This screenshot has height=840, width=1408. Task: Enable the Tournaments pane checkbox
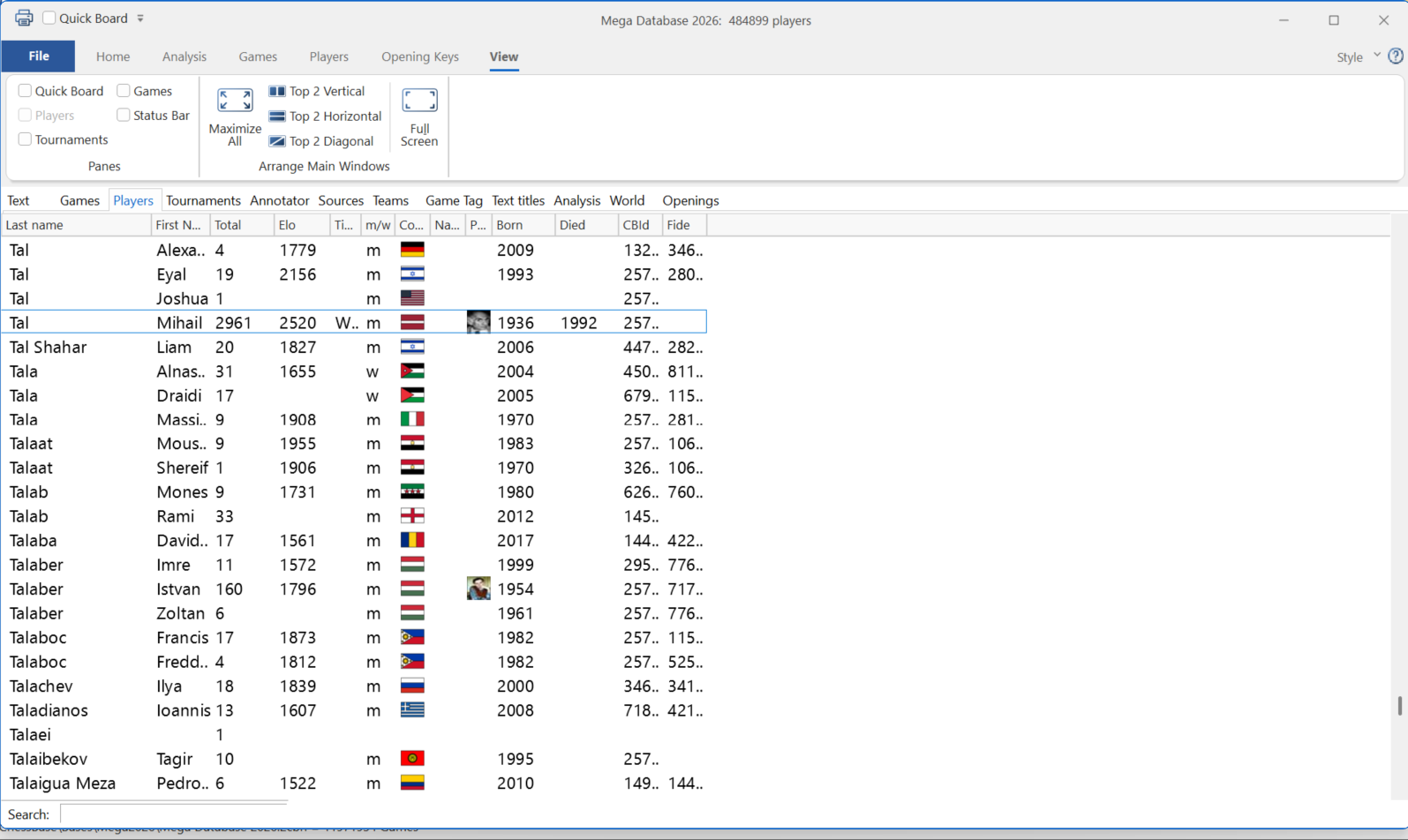coord(25,139)
